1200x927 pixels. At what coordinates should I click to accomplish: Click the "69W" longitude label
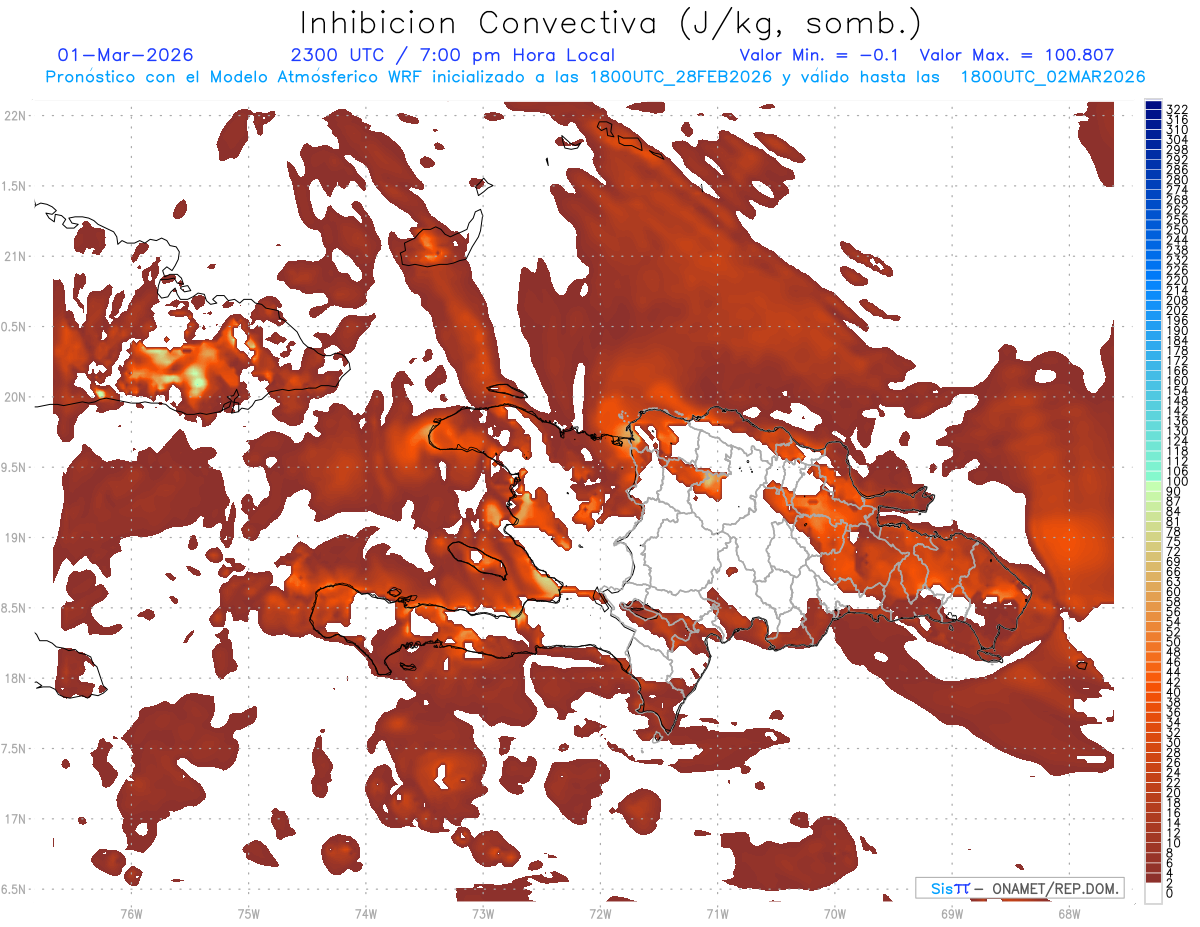[951, 913]
